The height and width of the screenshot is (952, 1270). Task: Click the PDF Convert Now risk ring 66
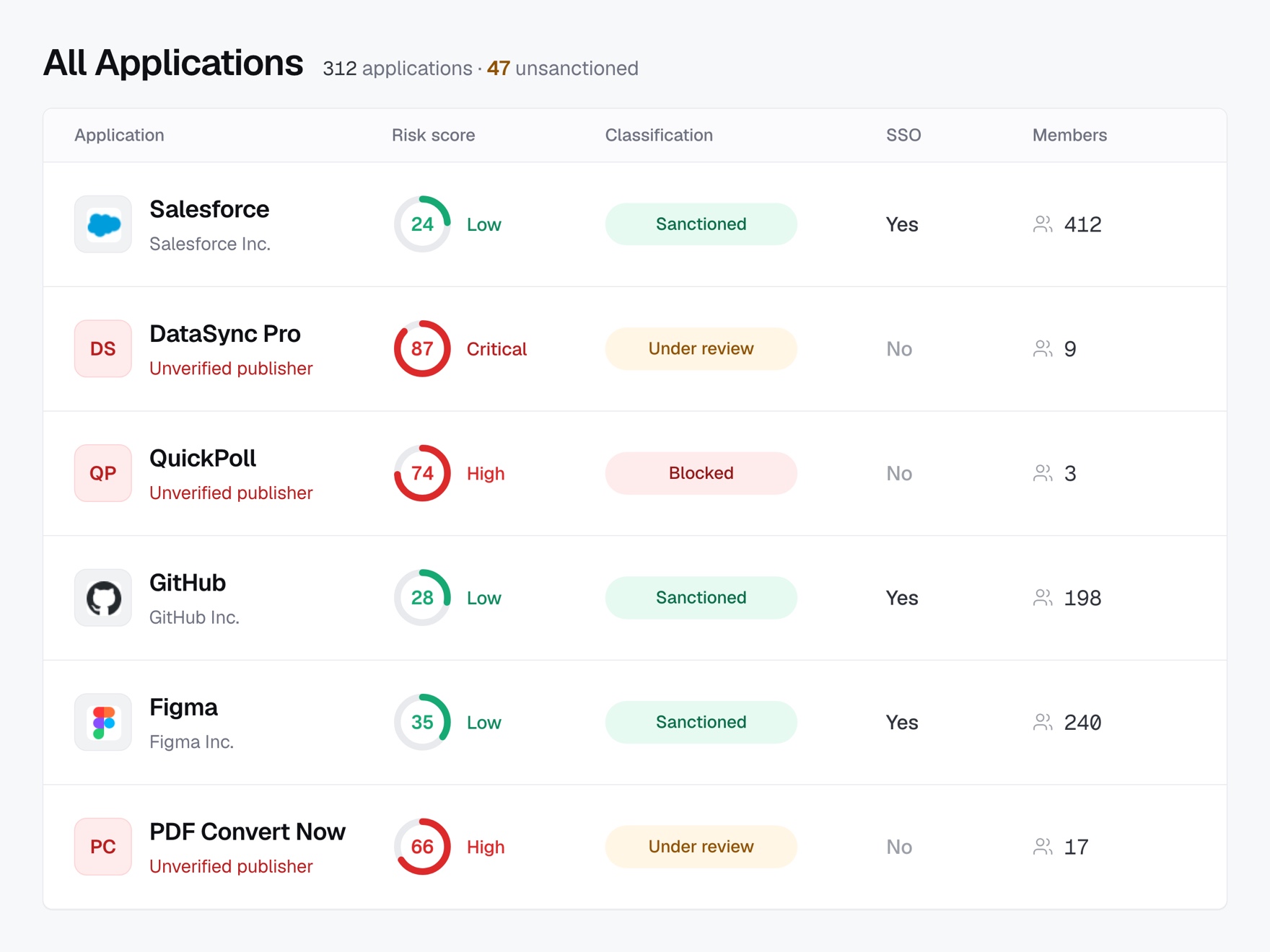point(422,847)
